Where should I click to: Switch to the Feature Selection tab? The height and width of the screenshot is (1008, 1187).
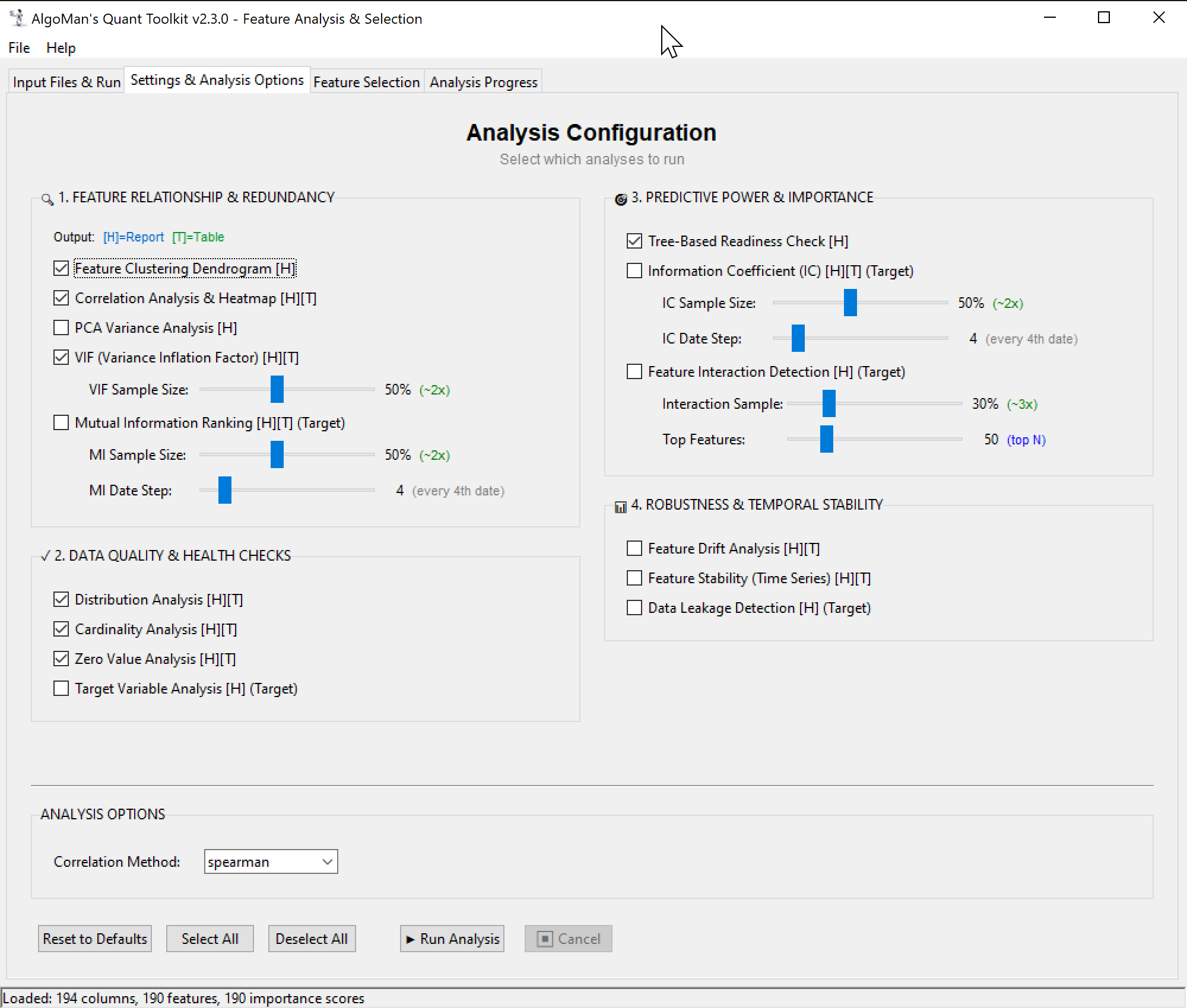tap(366, 82)
